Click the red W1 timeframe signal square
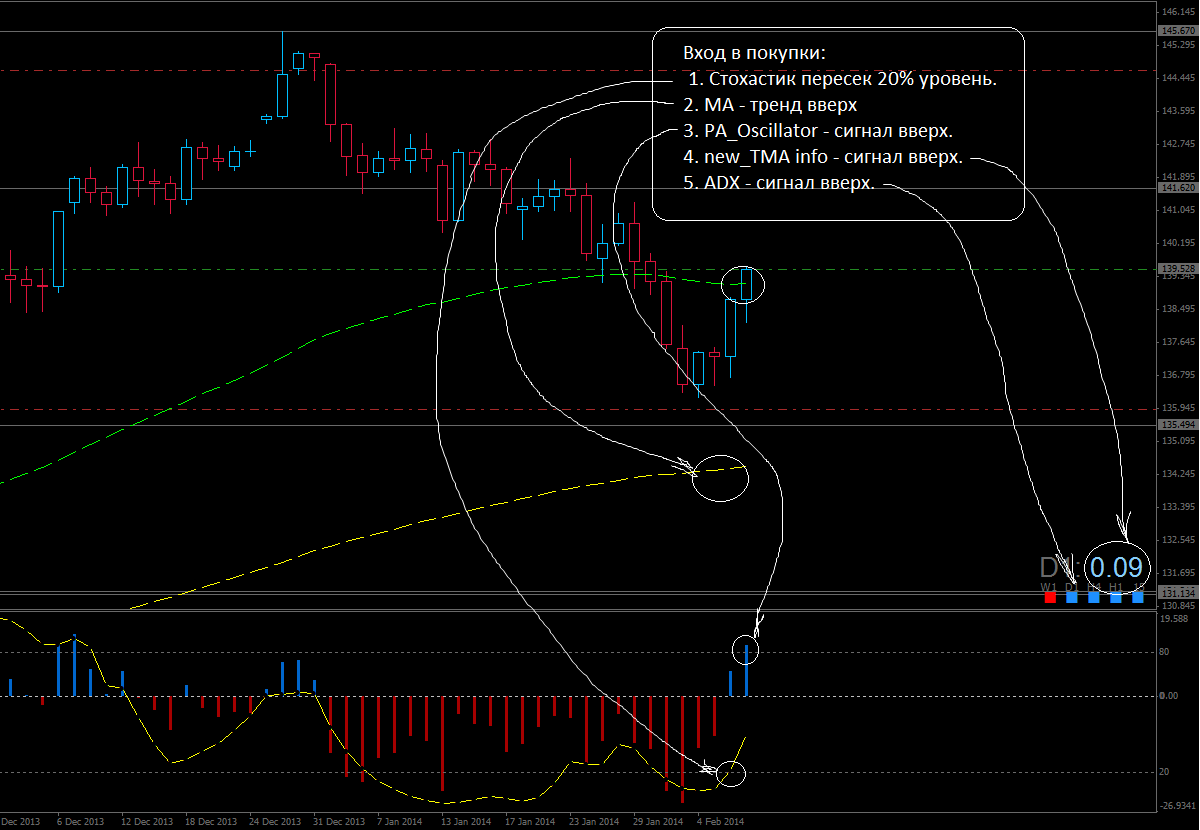The height and width of the screenshot is (830, 1200). (x=1050, y=597)
